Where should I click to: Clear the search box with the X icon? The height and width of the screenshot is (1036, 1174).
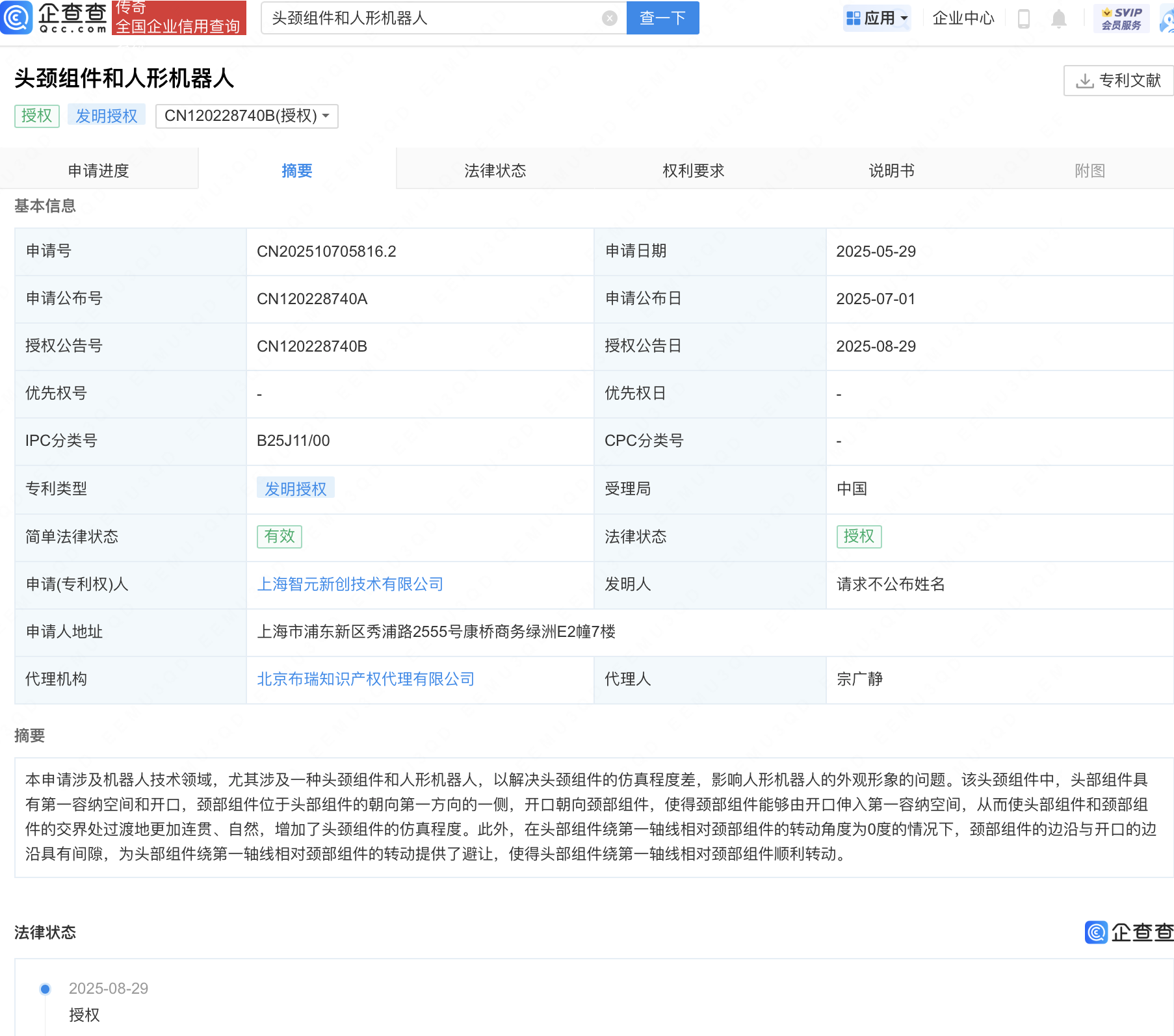pyautogui.click(x=609, y=18)
